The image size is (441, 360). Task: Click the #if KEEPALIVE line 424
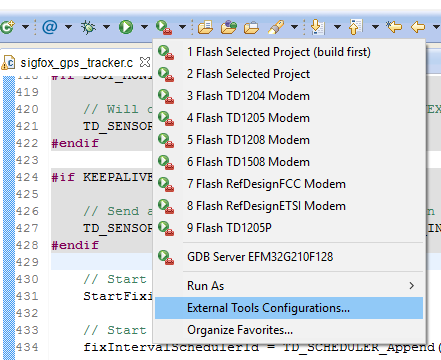[102, 177]
